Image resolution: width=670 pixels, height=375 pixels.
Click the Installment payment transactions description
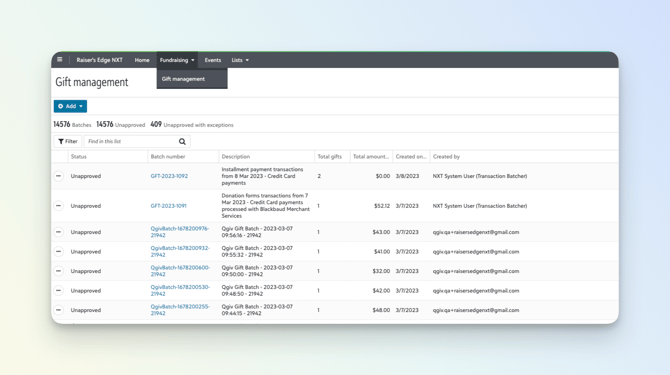[262, 176]
